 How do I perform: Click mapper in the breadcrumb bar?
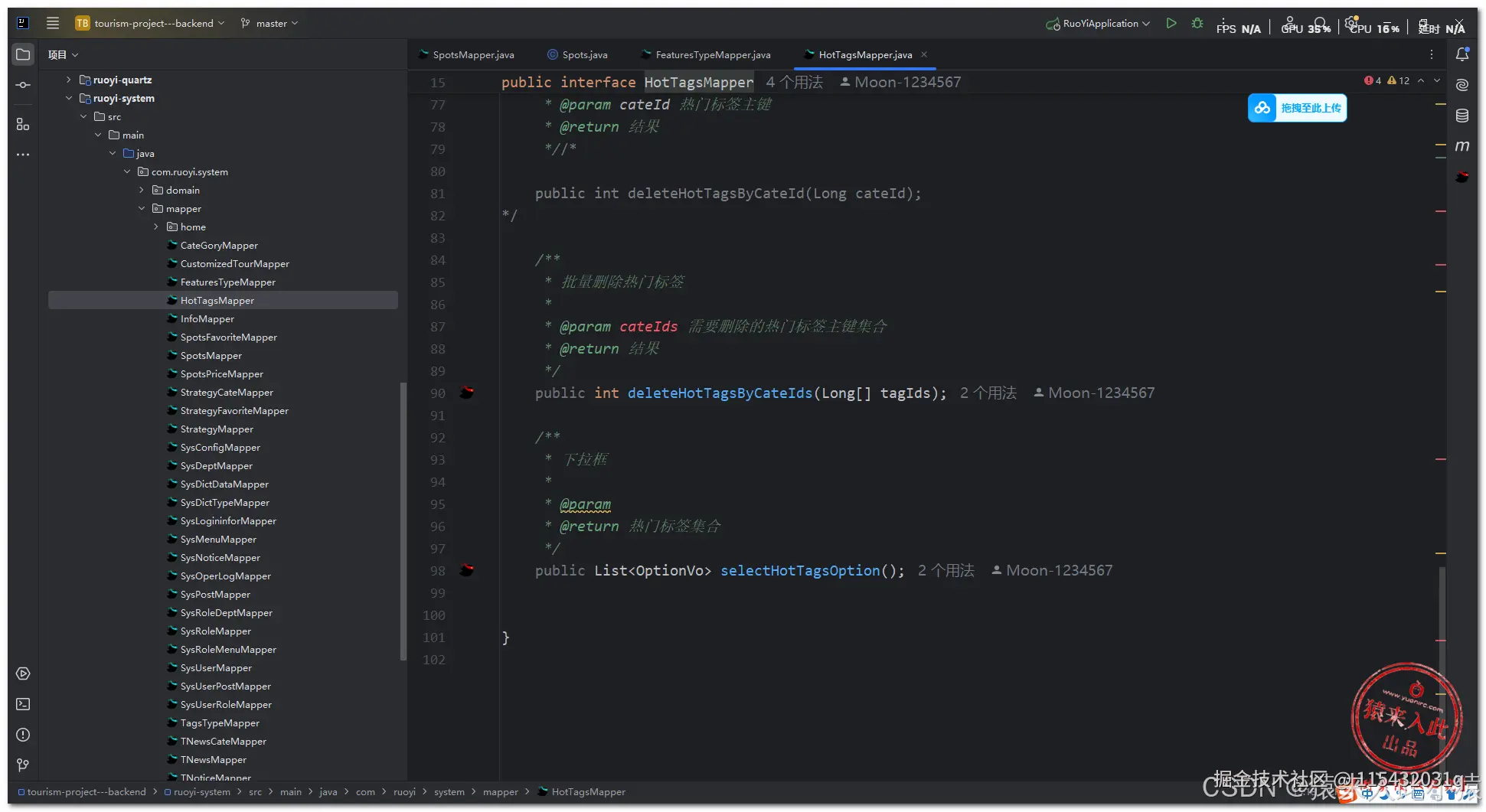click(501, 792)
